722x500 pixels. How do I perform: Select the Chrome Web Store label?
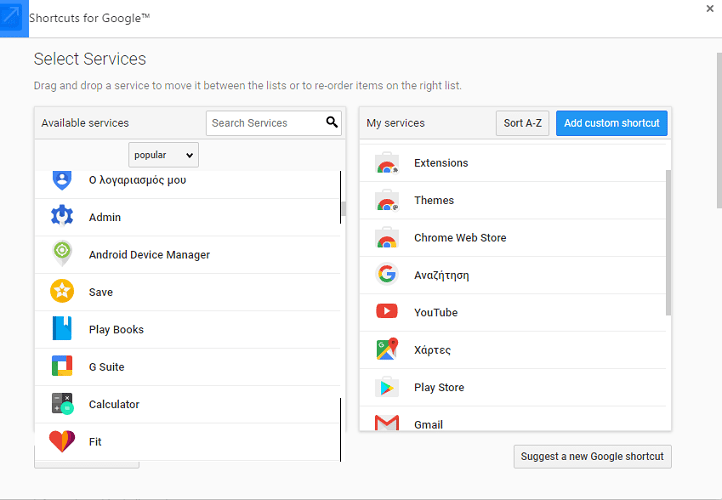460,238
